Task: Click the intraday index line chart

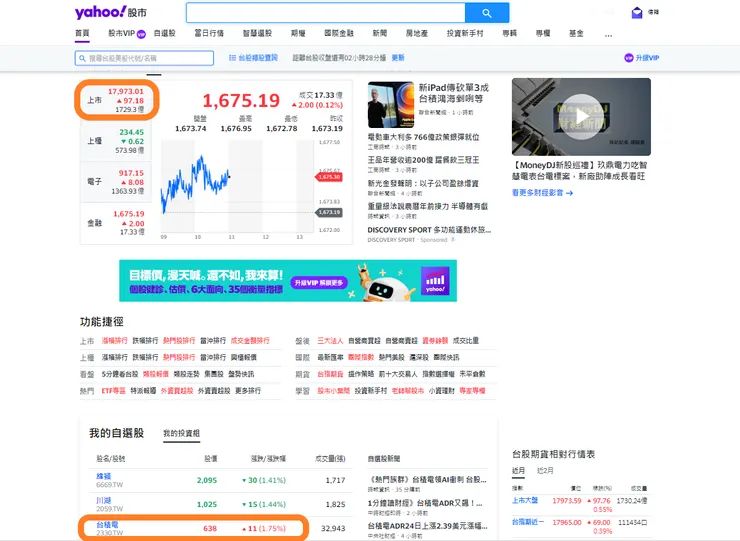Action: [x=237, y=187]
